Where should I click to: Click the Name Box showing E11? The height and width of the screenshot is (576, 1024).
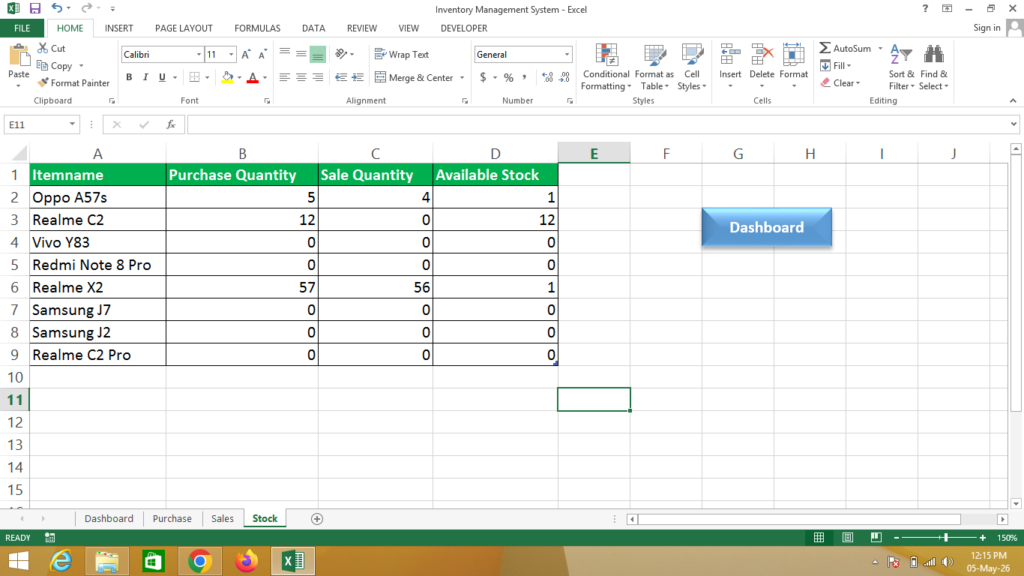[x=42, y=124]
